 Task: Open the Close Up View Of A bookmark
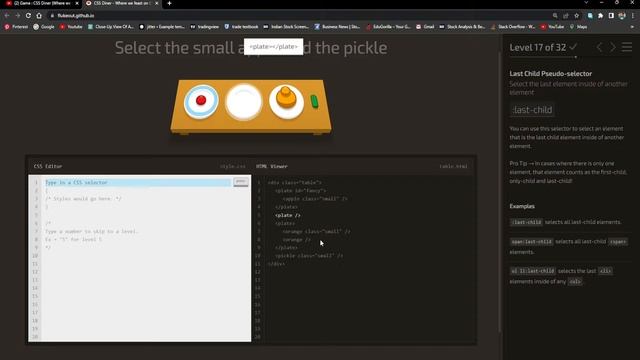[x=111, y=27]
